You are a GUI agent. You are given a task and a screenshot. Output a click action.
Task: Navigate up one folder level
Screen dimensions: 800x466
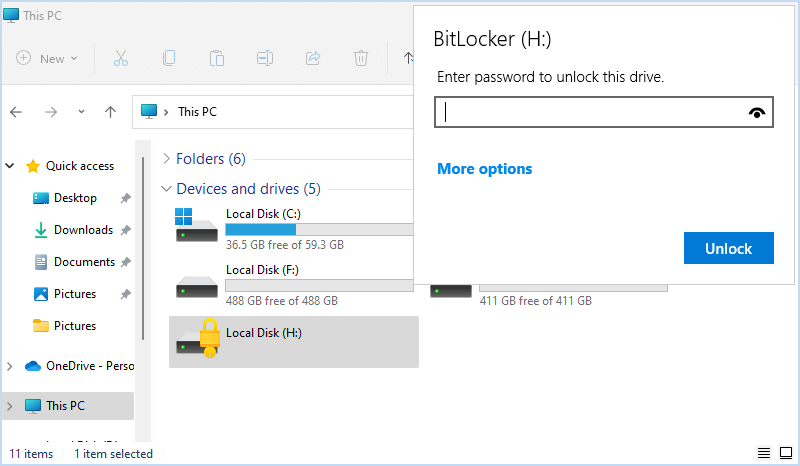click(x=110, y=112)
